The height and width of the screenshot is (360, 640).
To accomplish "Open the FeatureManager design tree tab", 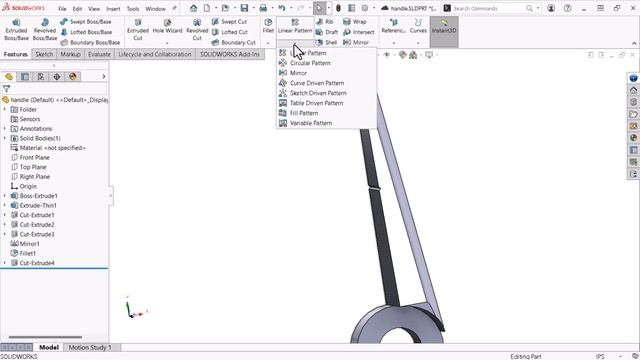I will [9, 77].
